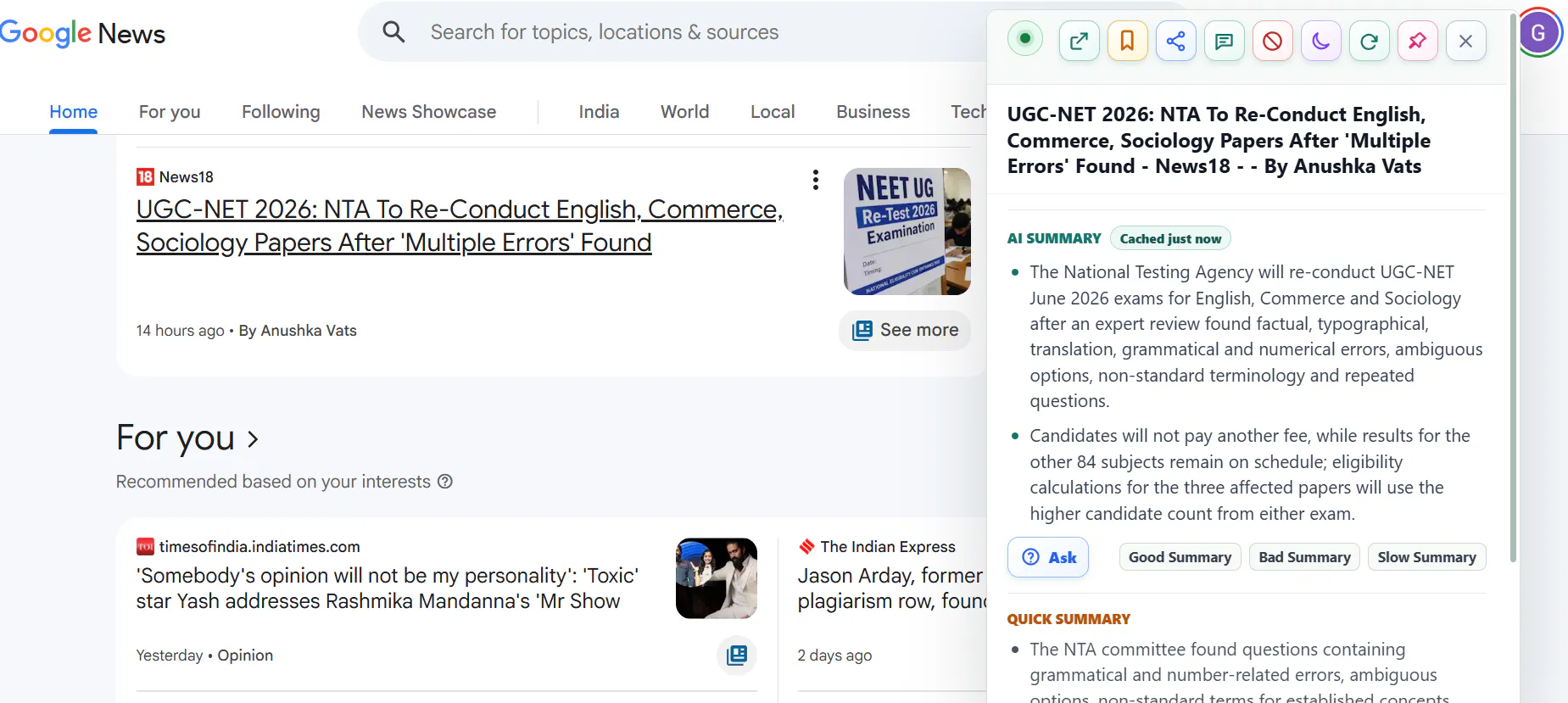The width and height of the screenshot is (1568, 703).
Task: Click the green status dot icon in summary panel
Action: (1025, 38)
